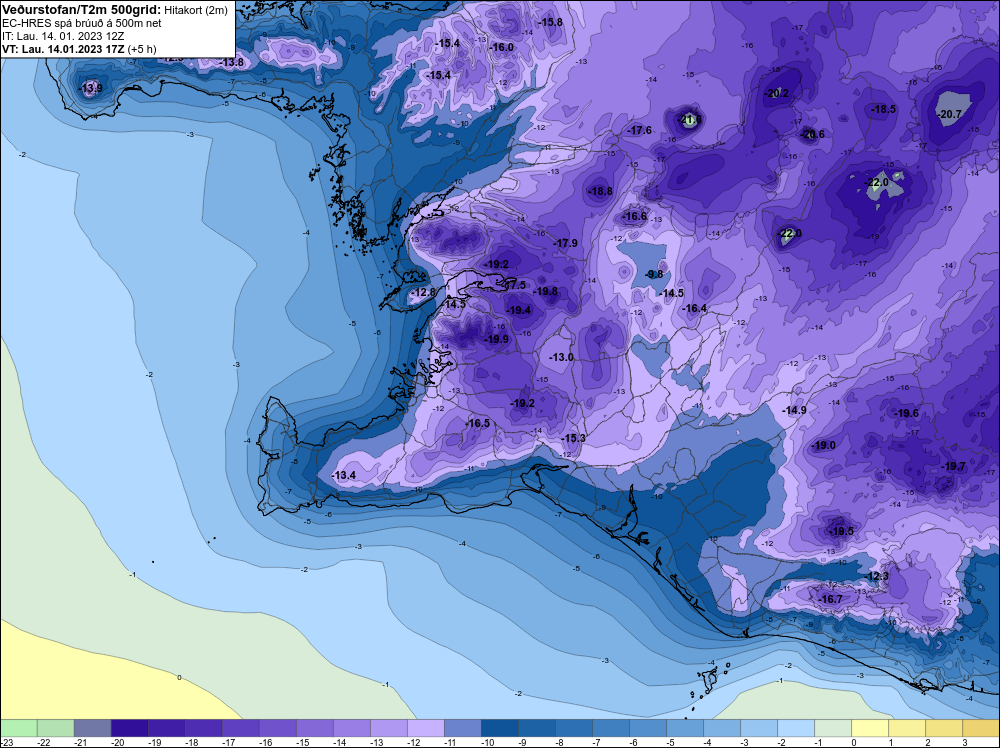Click the -19.0 temperature value

824,445
